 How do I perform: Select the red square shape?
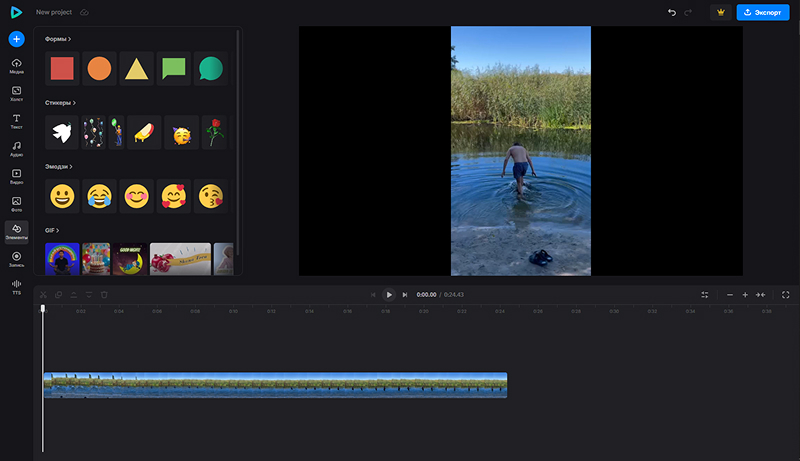[62, 68]
